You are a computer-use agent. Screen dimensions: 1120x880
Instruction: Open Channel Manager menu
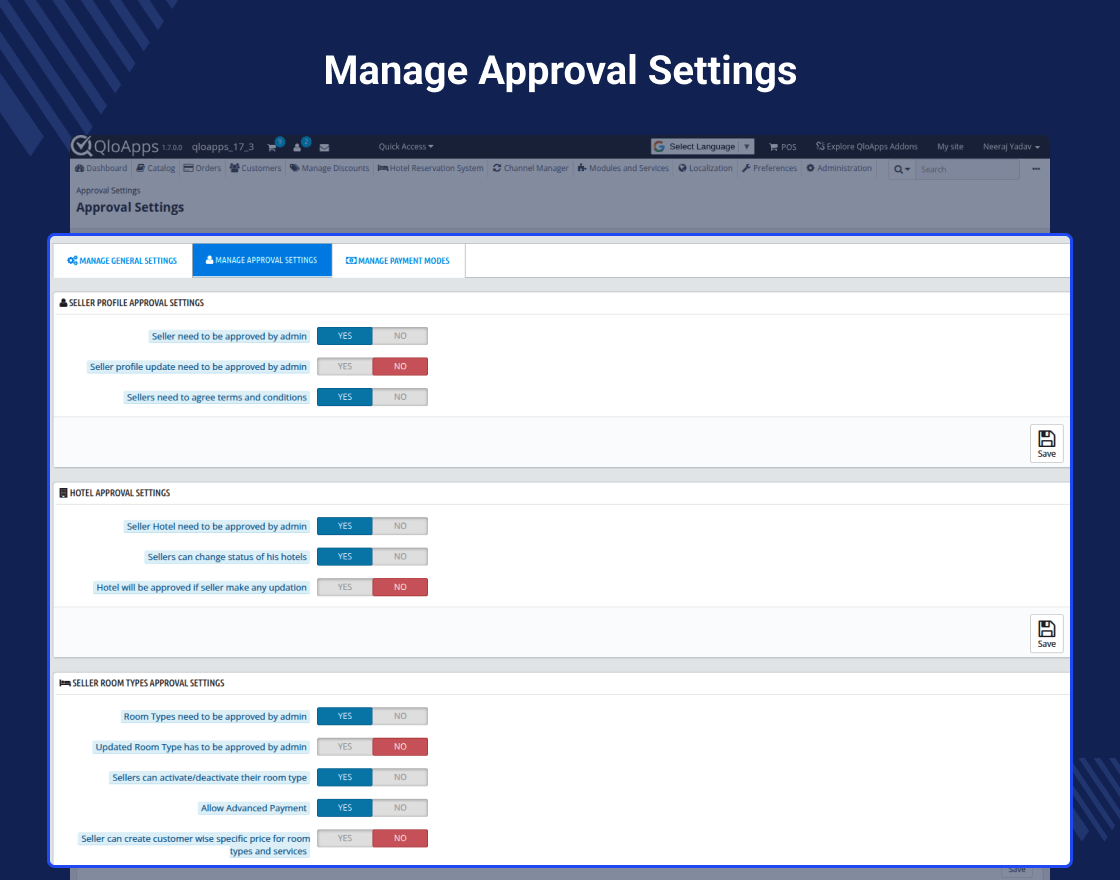tap(531, 169)
